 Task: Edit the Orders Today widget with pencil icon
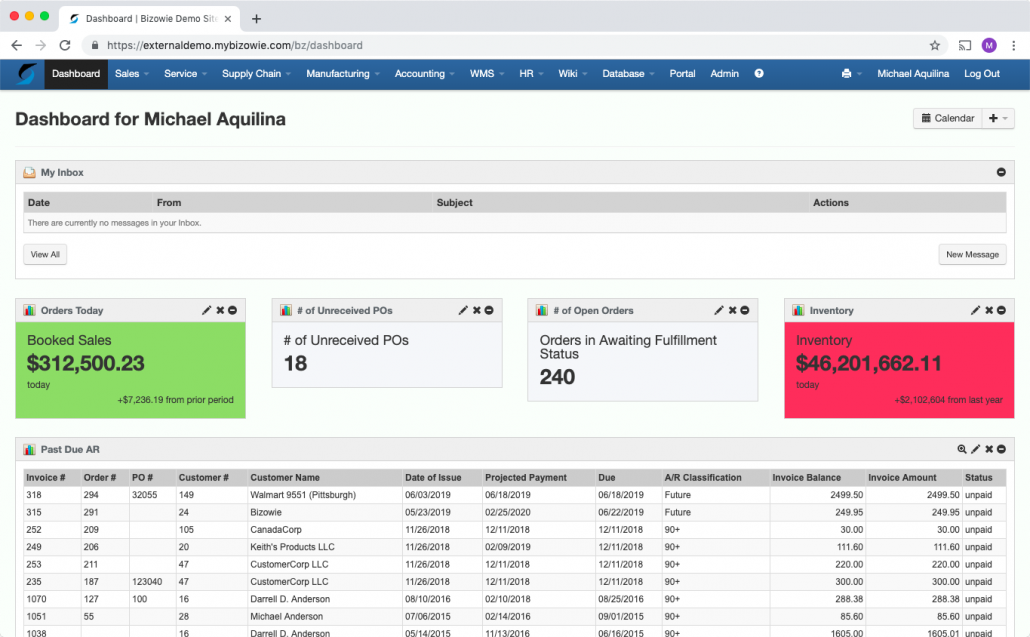coord(207,311)
